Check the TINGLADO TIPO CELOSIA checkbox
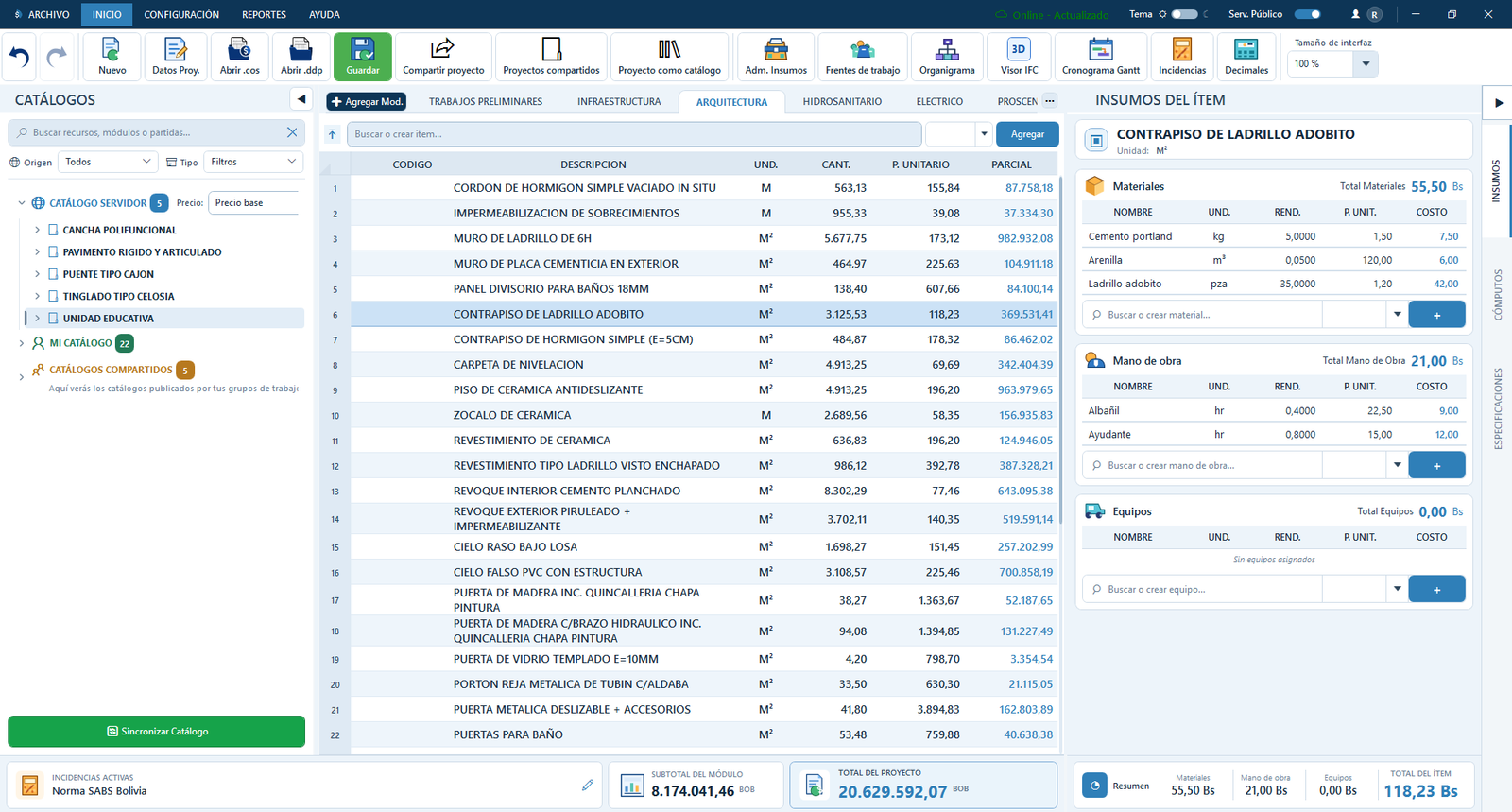Screen dimensions: 1512x812 tap(53, 296)
